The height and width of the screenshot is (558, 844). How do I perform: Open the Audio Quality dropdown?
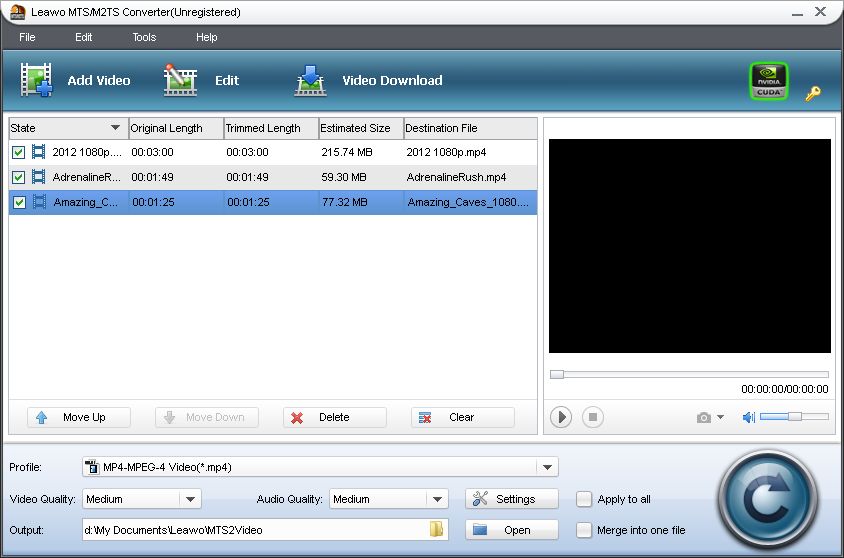(x=437, y=499)
